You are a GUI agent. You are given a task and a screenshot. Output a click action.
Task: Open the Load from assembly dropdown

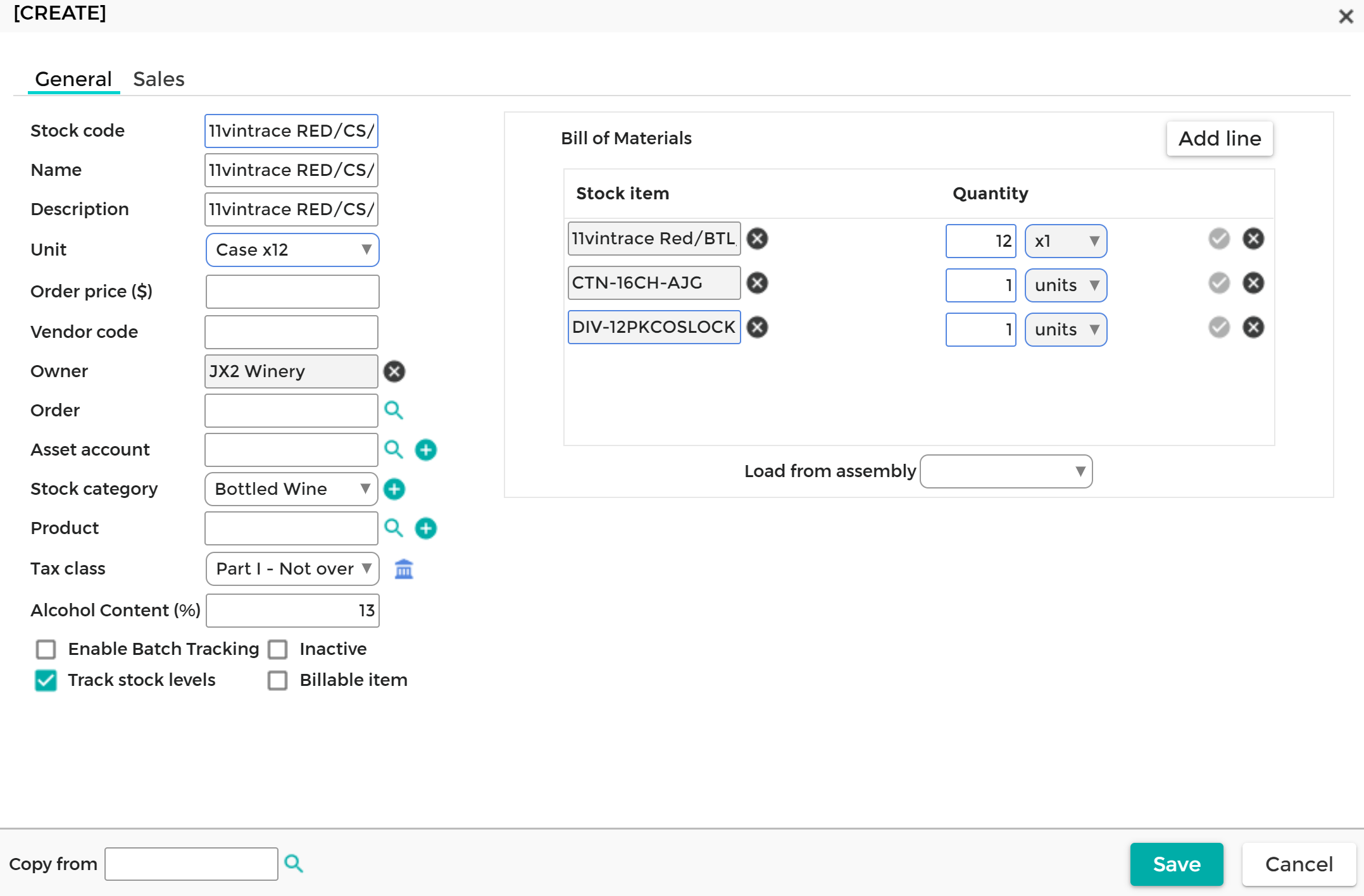[x=1006, y=471]
